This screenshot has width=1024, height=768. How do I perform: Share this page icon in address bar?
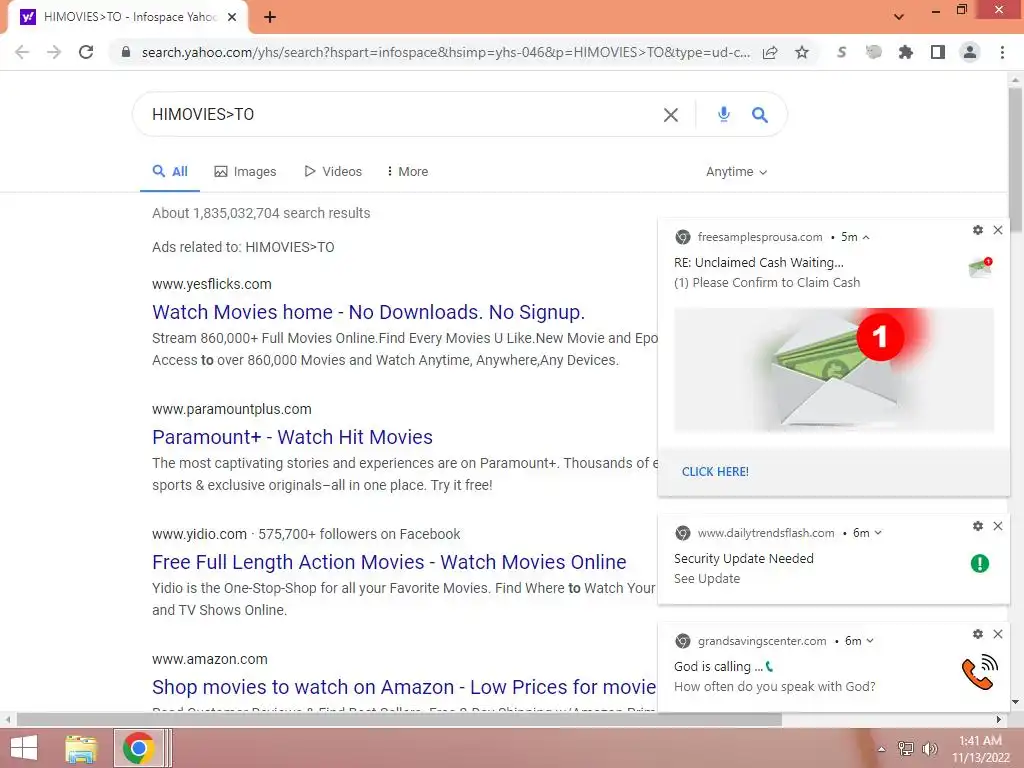[770, 52]
